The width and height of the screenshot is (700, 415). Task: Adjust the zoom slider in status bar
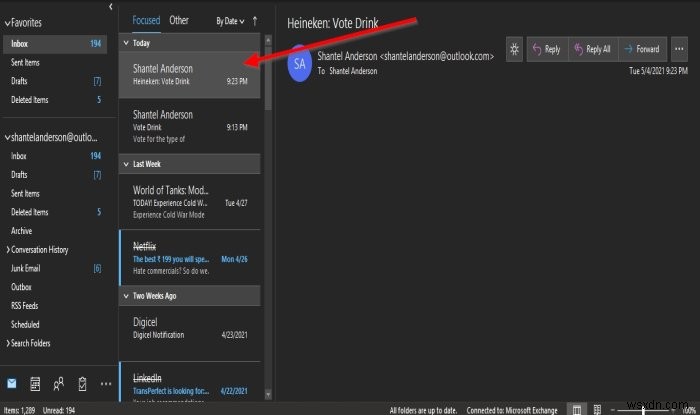[643, 410]
